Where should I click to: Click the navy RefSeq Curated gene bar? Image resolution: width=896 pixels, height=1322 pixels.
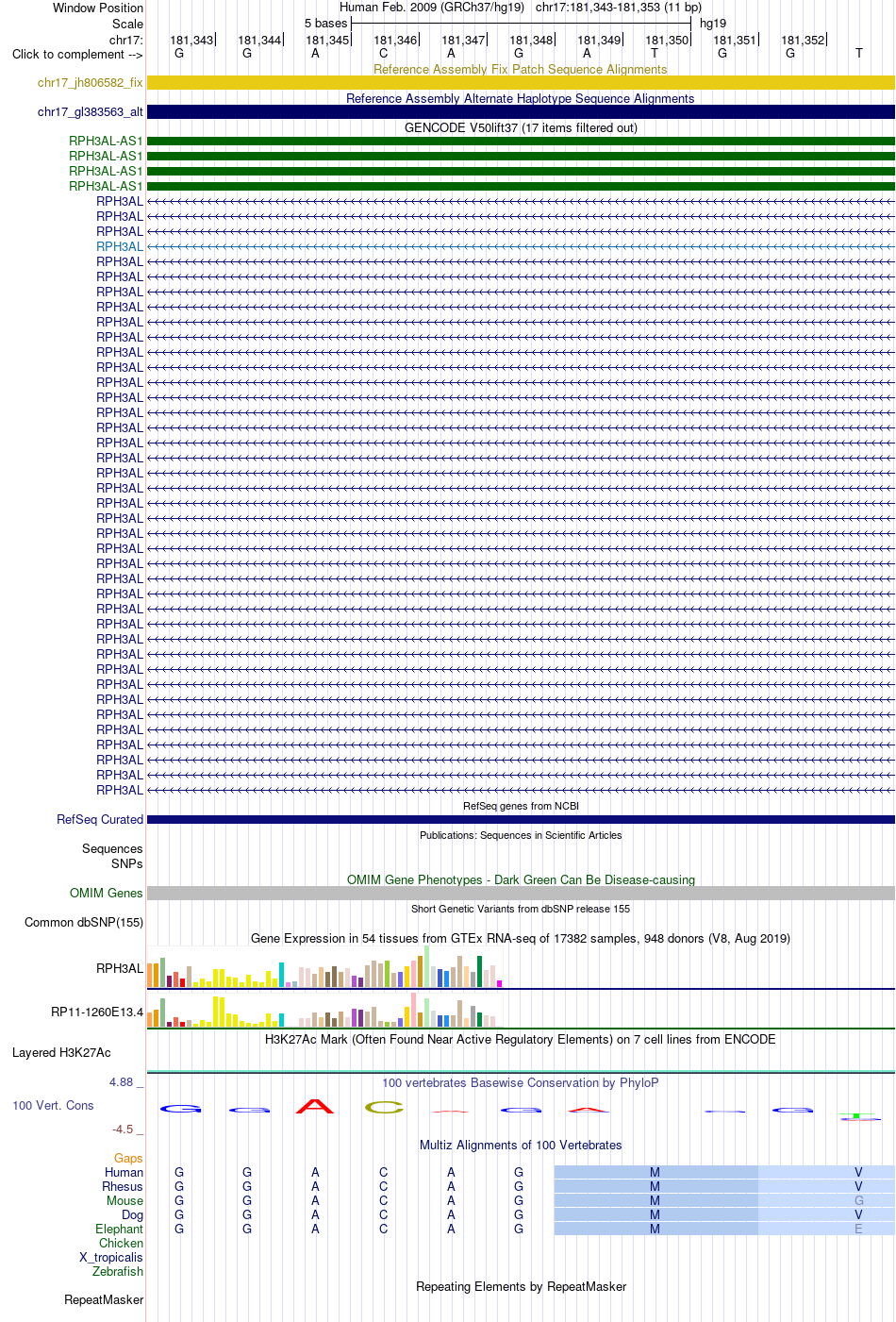pos(521,819)
